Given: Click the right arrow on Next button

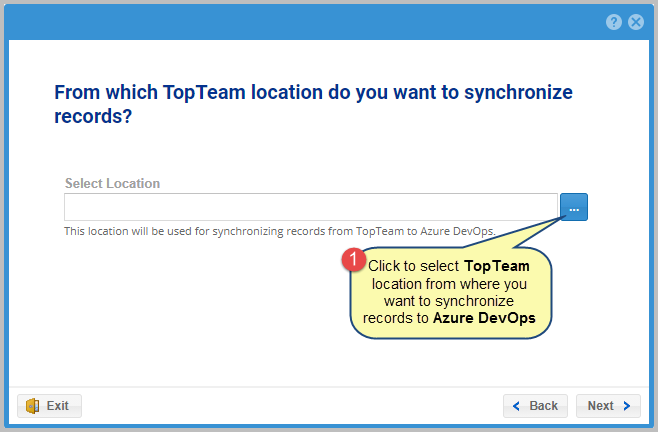Looking at the screenshot, I should click(627, 406).
